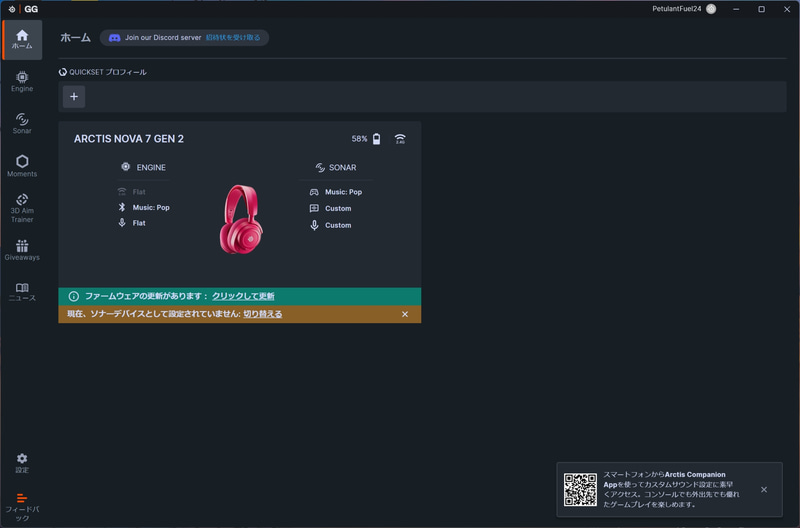Open the Home tab in sidebar
The width and height of the screenshot is (800, 528).
point(22,40)
